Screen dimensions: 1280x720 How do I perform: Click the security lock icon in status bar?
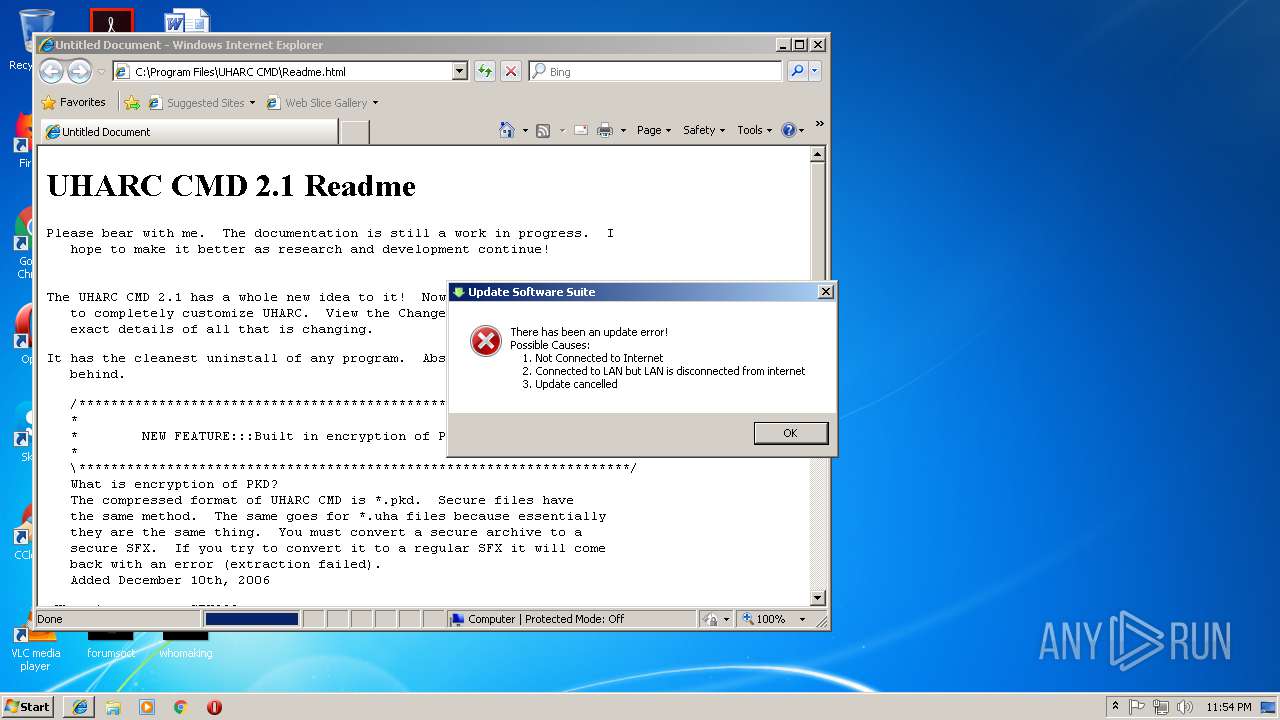pos(710,619)
